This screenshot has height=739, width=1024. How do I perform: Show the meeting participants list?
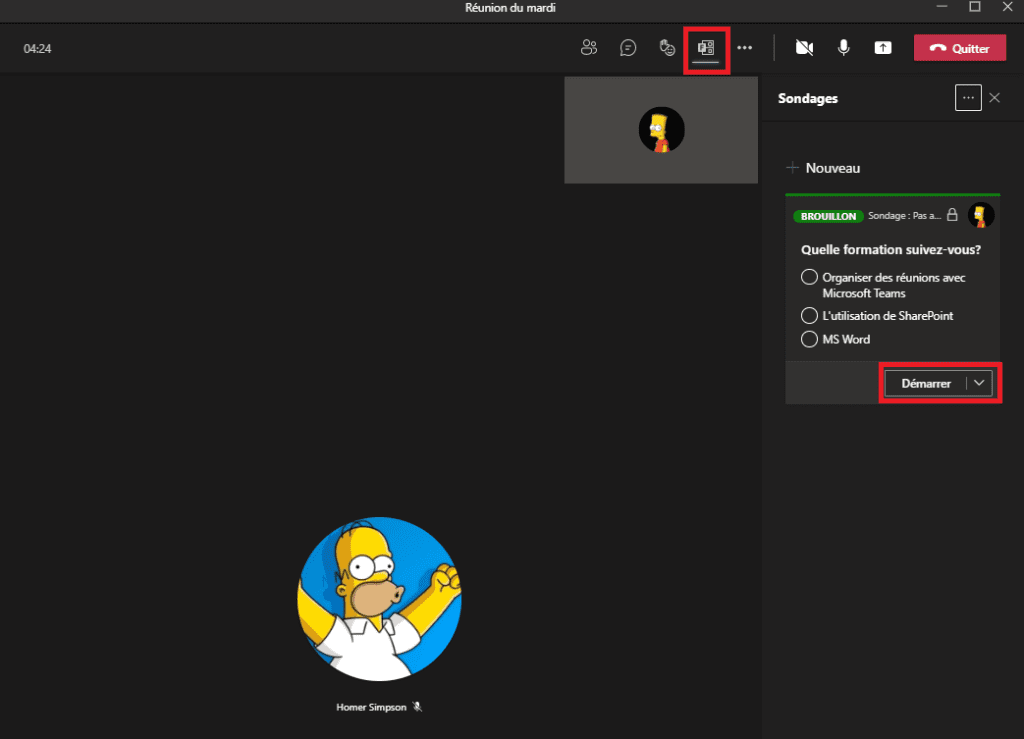588,48
